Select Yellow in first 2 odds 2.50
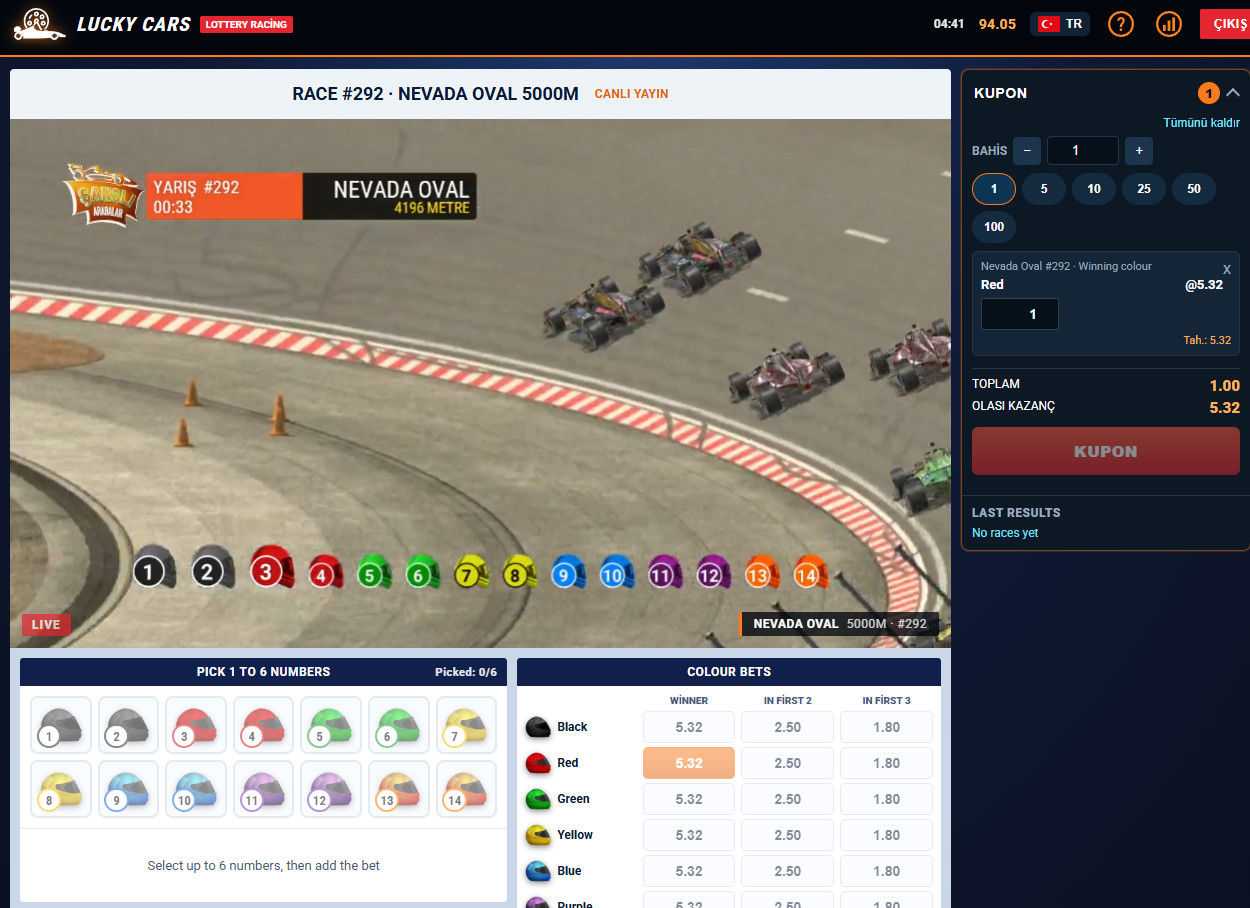 coord(788,835)
